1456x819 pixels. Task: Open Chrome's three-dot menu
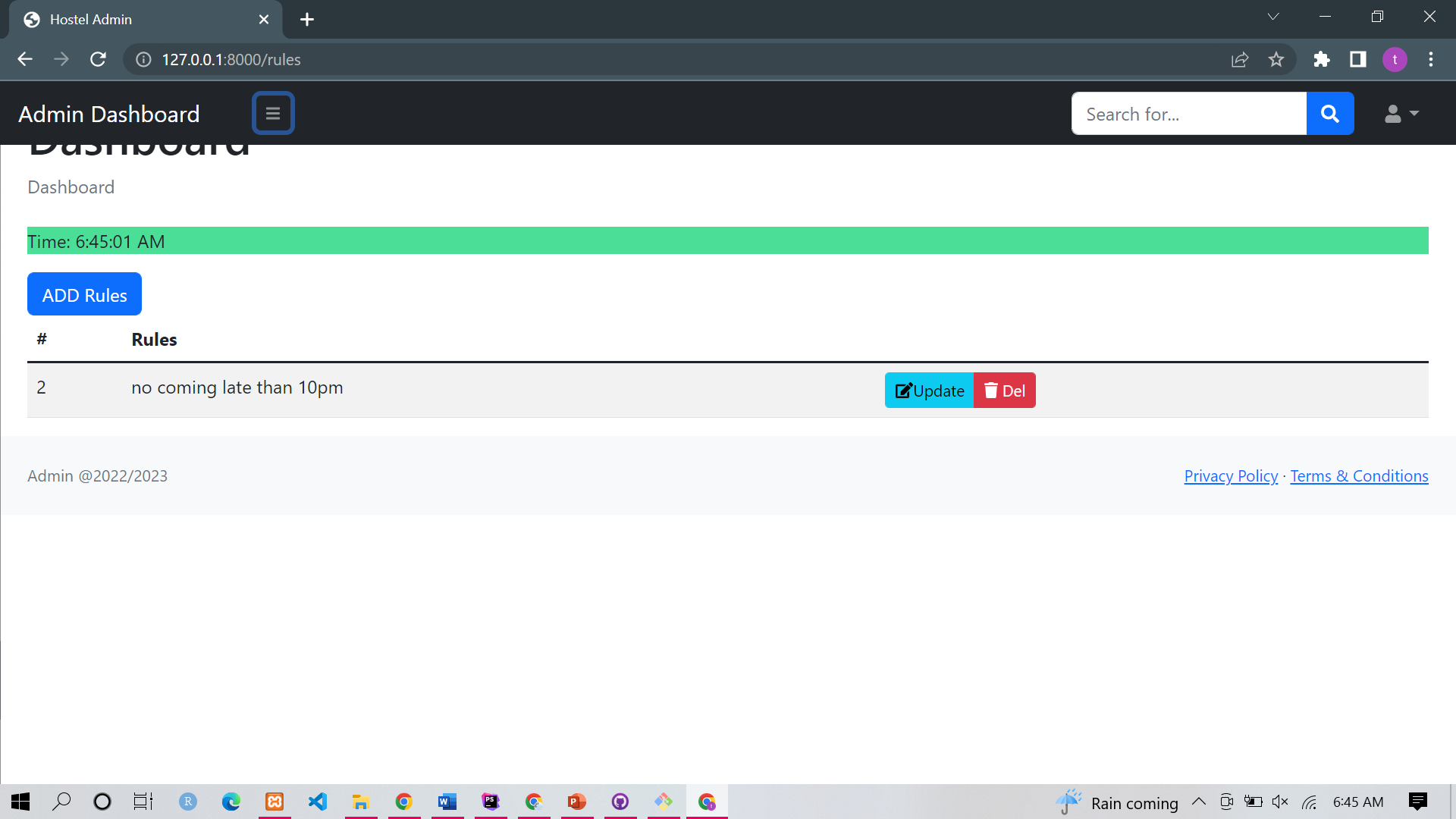(x=1431, y=59)
